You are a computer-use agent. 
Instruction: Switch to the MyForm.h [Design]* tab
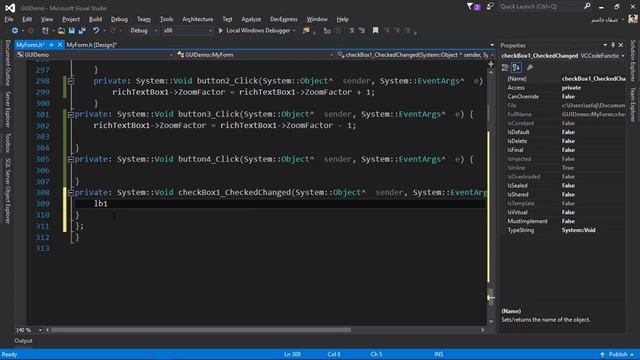tap(92, 45)
